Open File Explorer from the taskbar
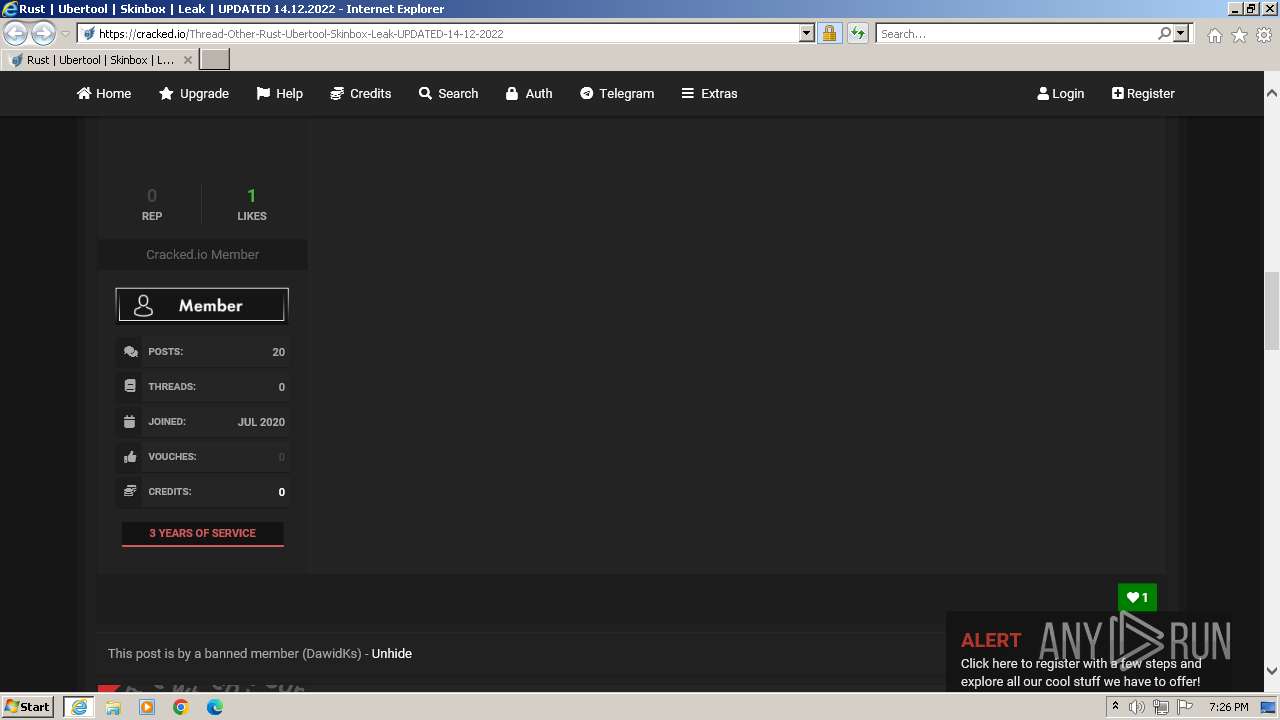Image resolution: width=1280 pixels, height=720 pixels. point(113,707)
